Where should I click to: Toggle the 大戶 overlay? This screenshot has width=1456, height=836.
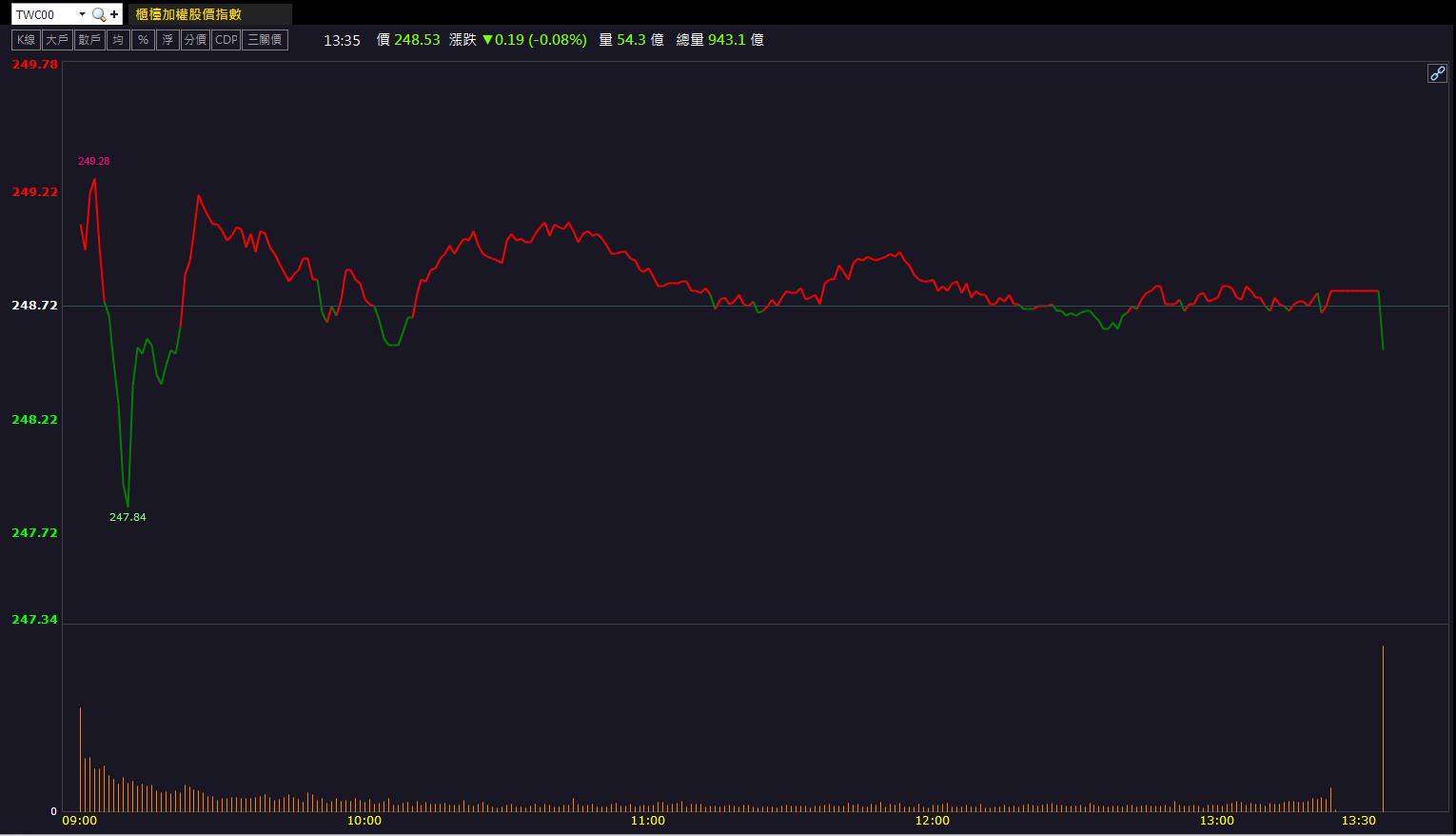point(57,40)
